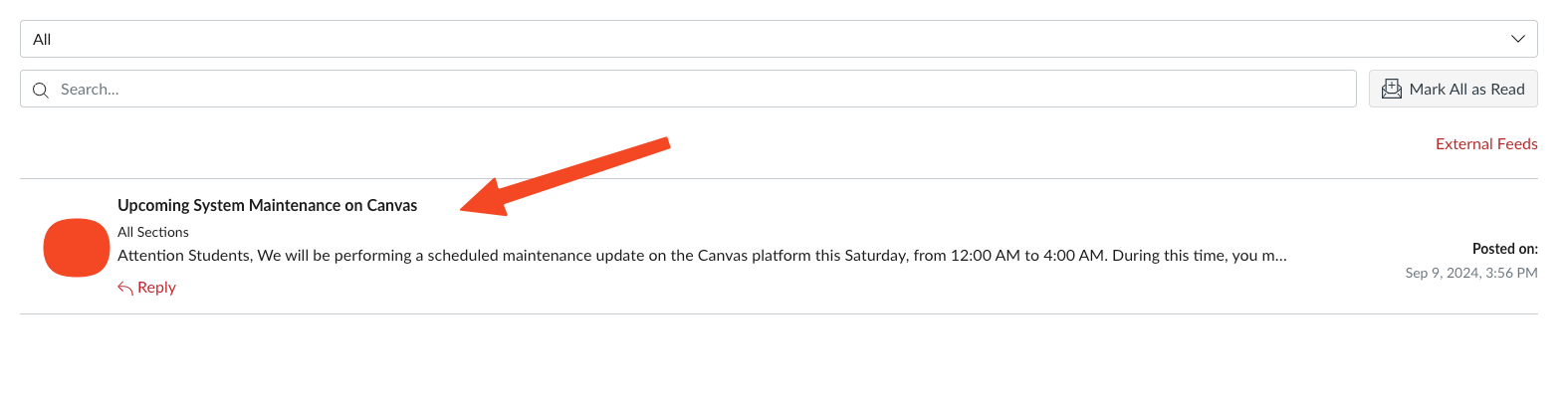1568x410 pixels.
Task: Click the magnifying glass search icon
Action: coord(41,90)
